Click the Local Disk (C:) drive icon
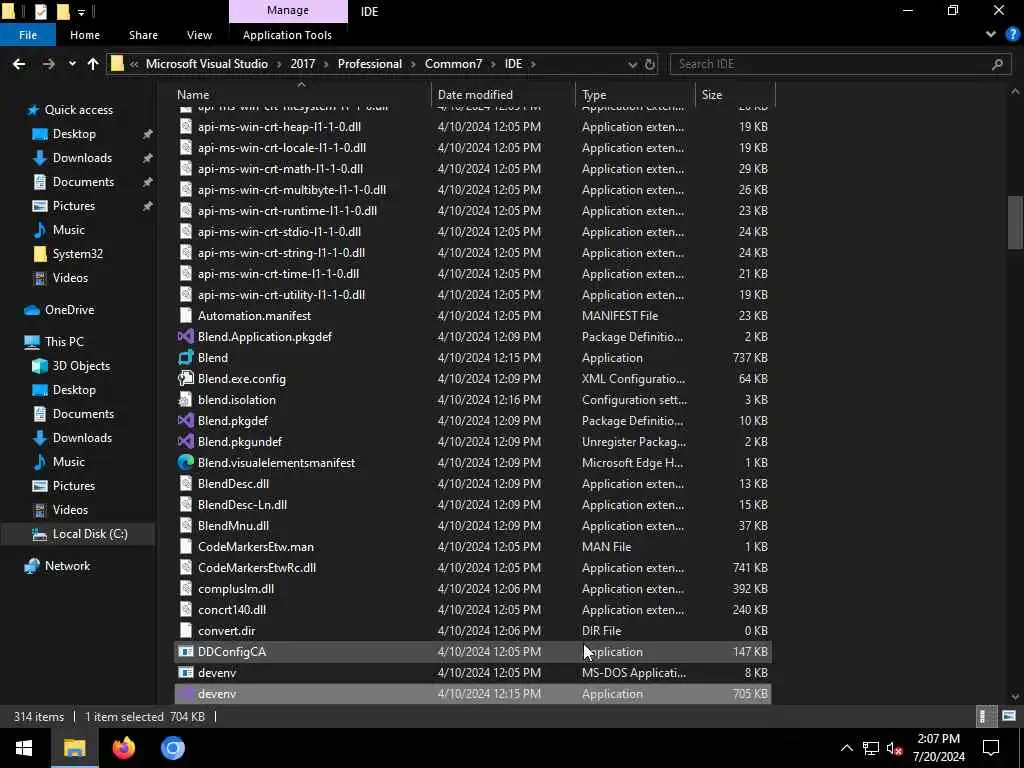1024x768 pixels. pos(40,534)
